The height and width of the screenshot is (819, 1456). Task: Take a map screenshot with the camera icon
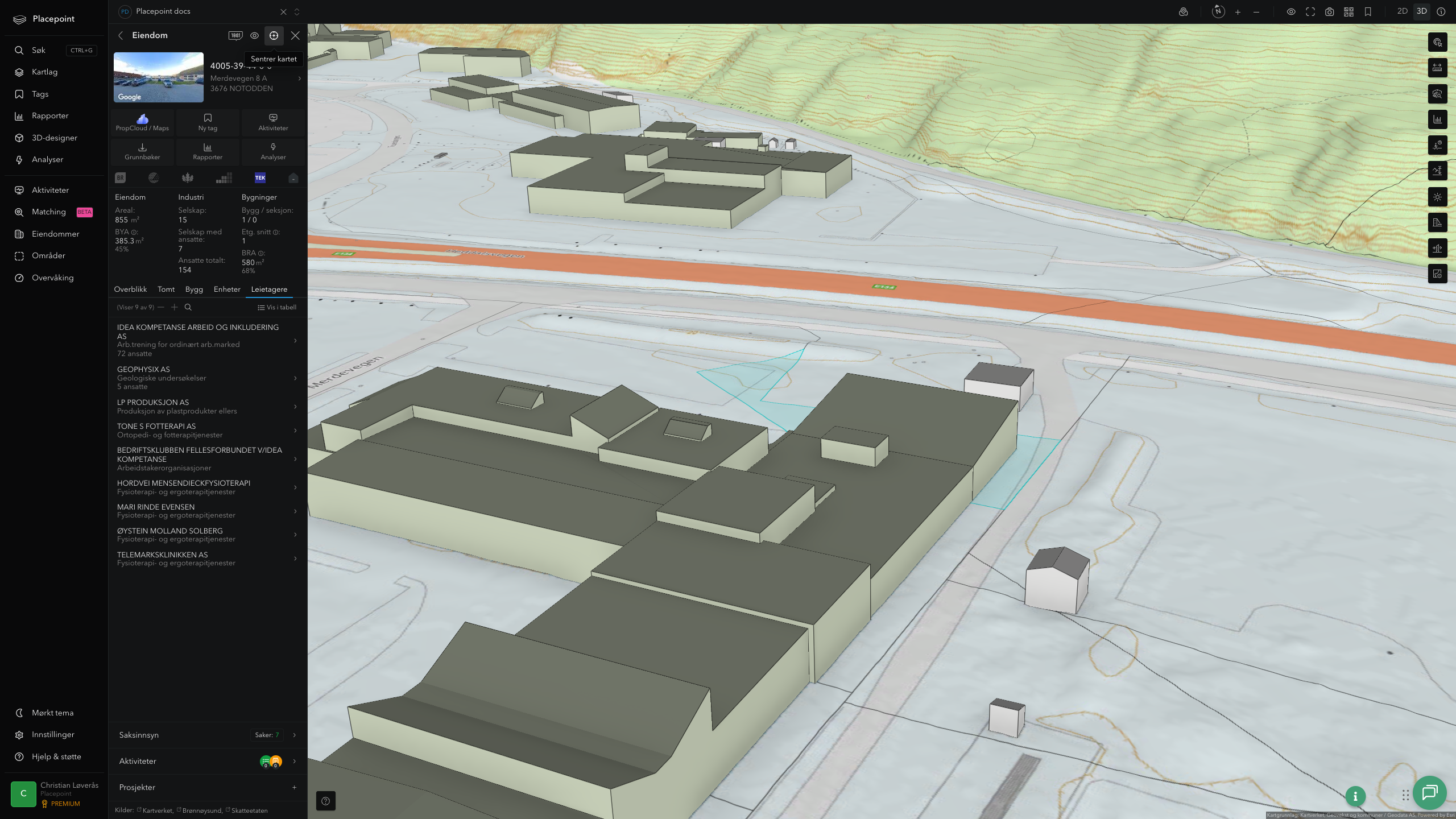(1330, 12)
